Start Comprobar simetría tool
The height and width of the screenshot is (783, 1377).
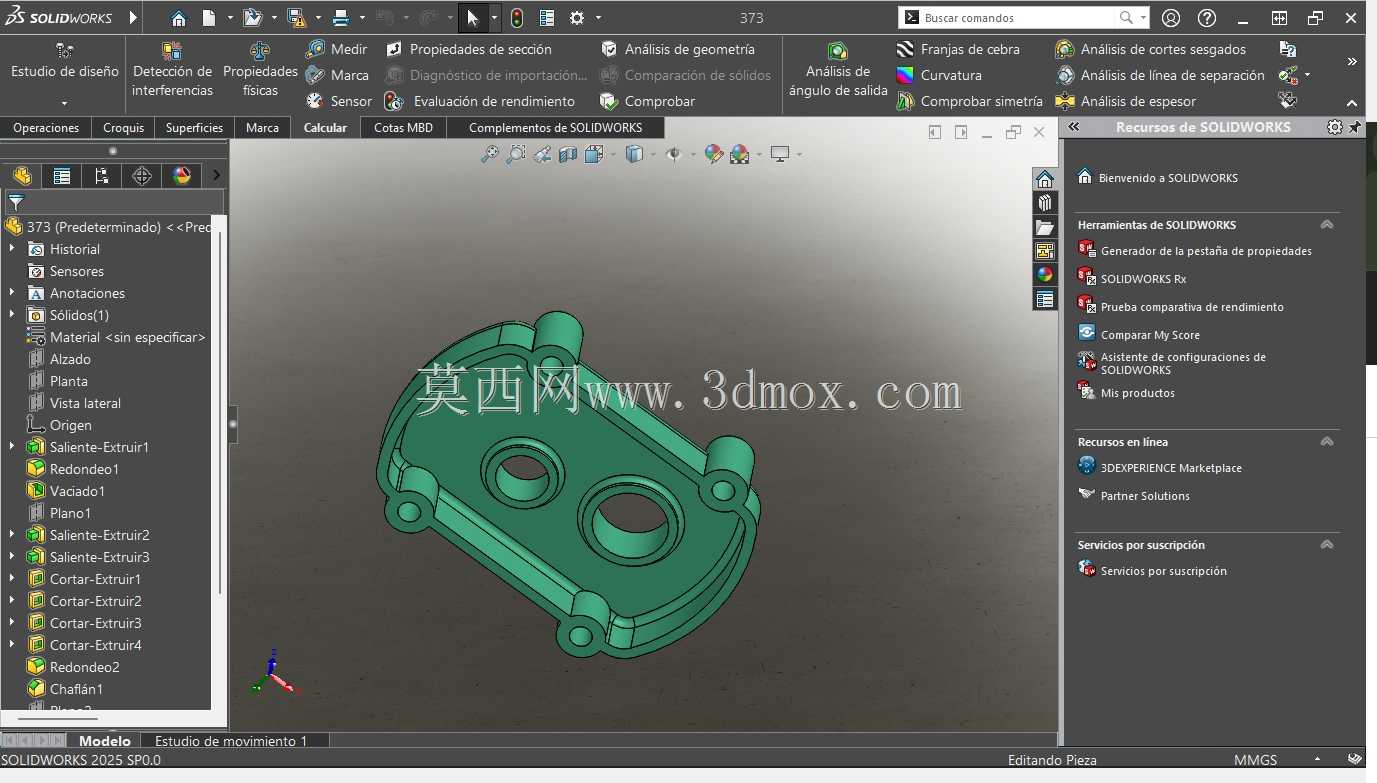[x=970, y=101]
